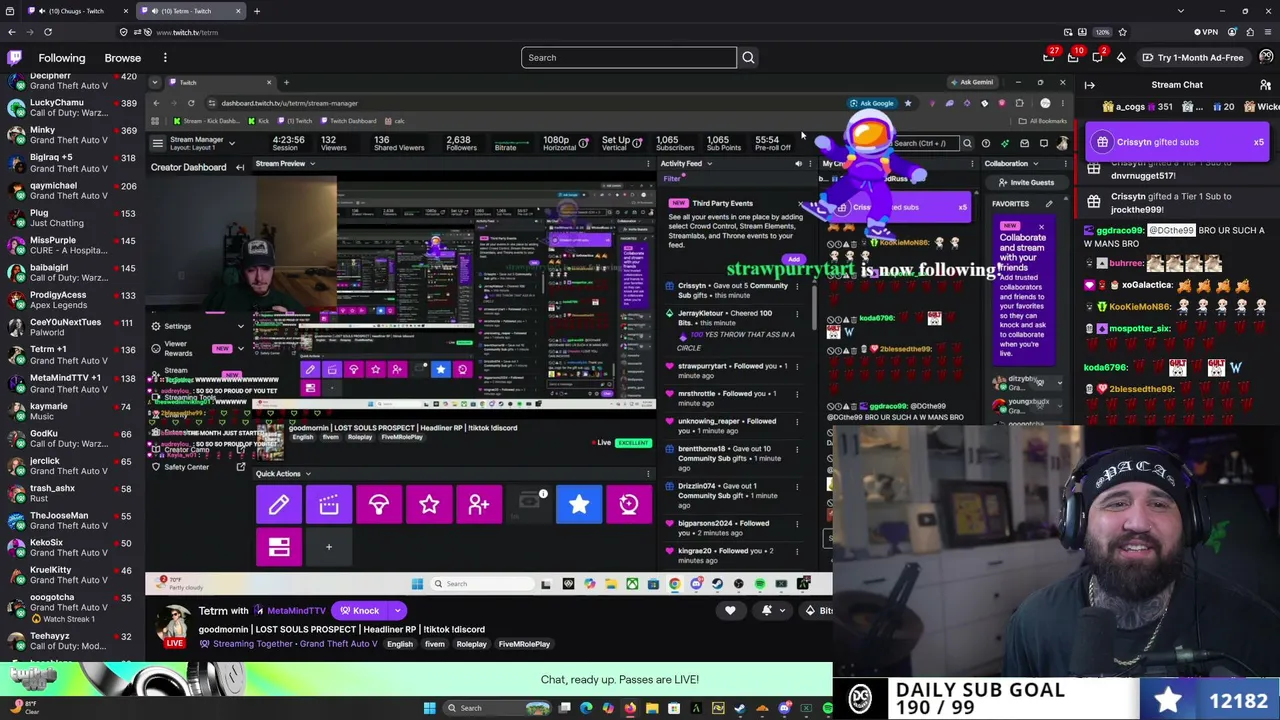Open the Start Raid parachute quick action

click(379, 505)
